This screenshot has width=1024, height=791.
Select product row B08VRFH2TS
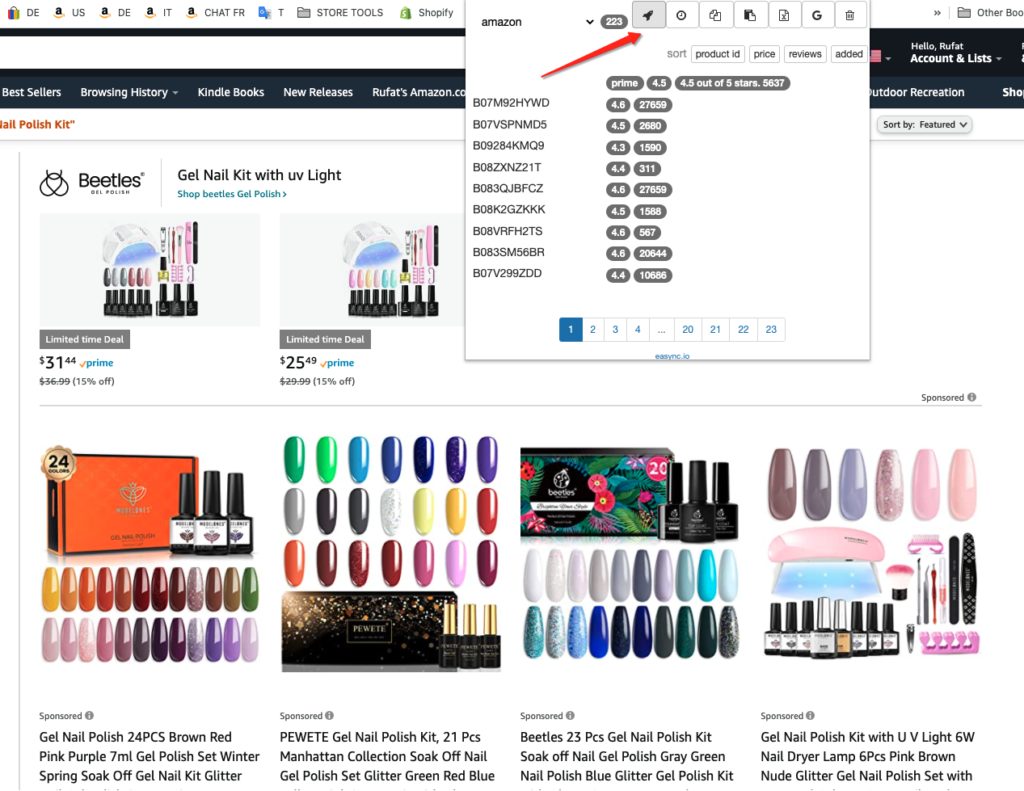click(x=507, y=231)
